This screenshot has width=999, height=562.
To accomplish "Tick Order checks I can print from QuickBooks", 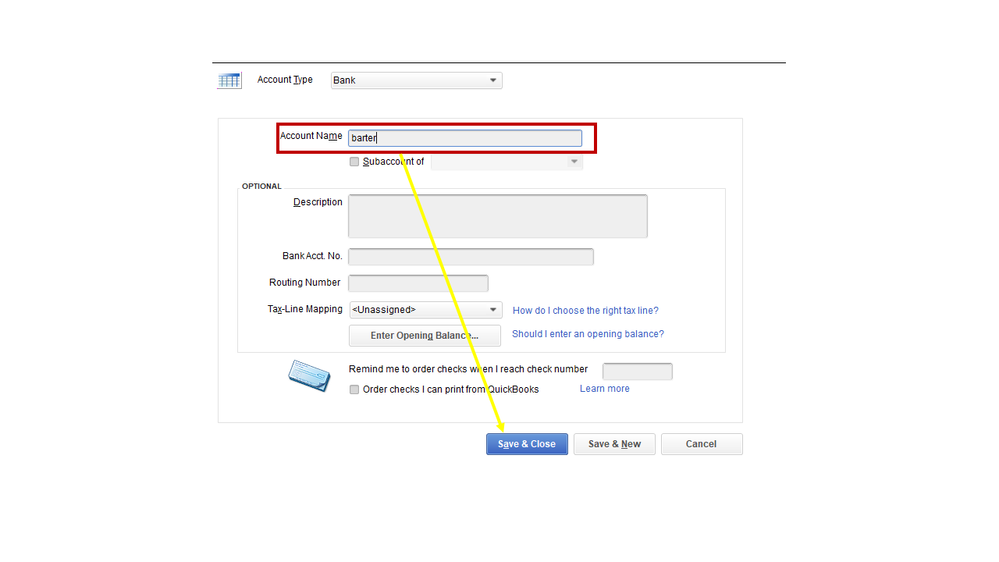I will (354, 389).
